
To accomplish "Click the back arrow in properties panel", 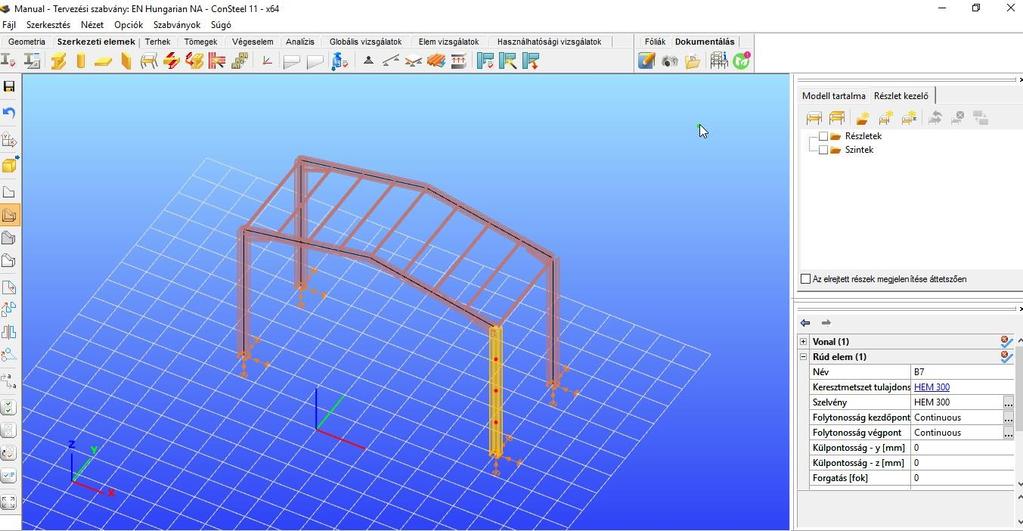I will 805,323.
